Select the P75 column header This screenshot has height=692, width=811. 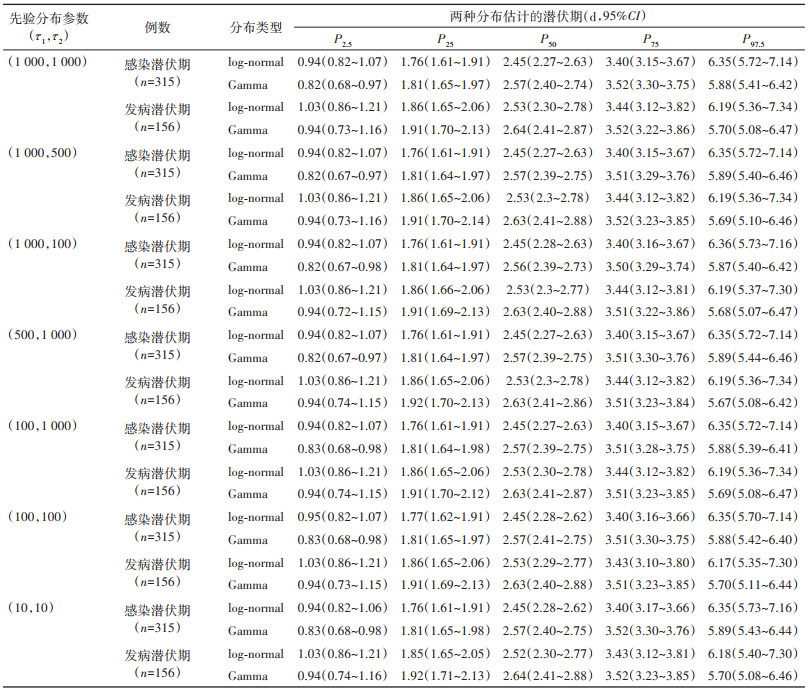point(649,41)
